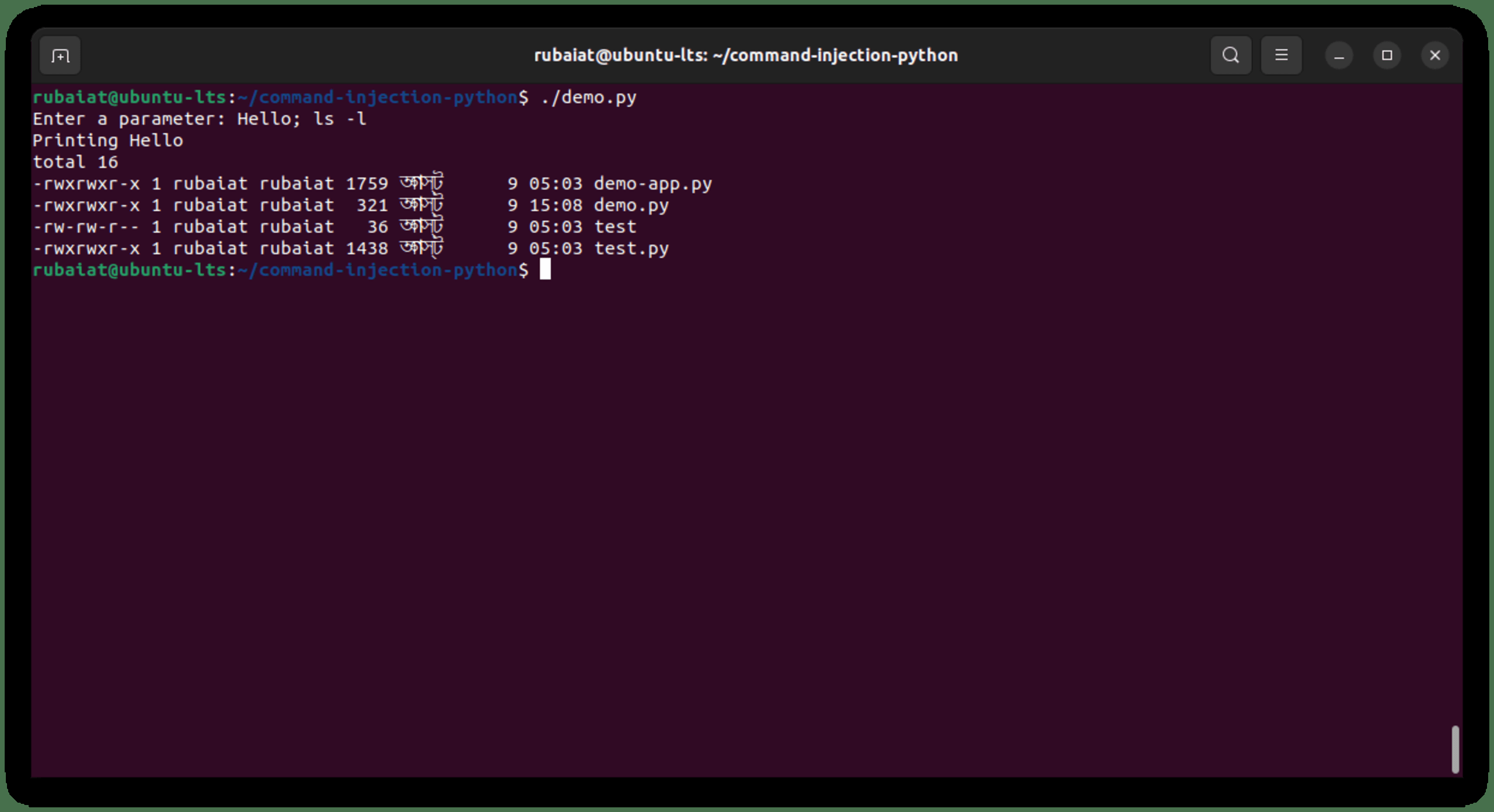The height and width of the screenshot is (812, 1494).
Task: Minimize the terminal window
Action: 1339,56
